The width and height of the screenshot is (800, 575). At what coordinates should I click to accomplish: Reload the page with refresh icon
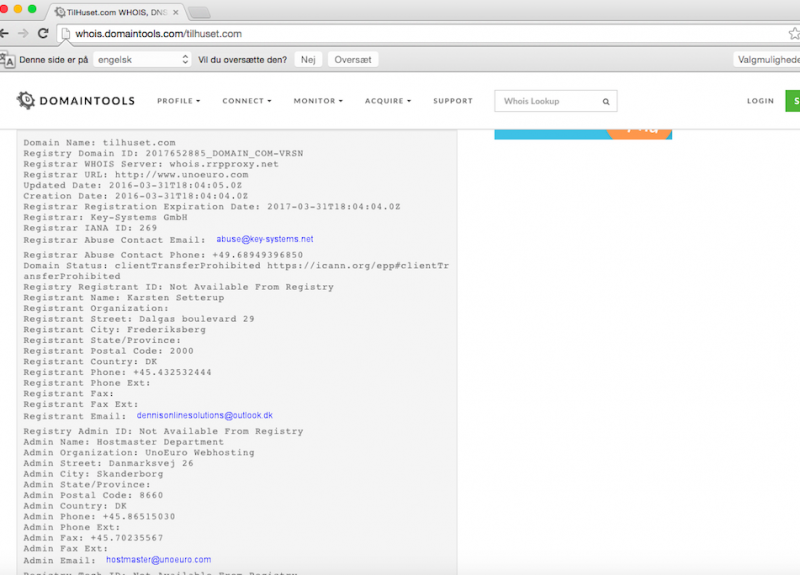(43, 34)
